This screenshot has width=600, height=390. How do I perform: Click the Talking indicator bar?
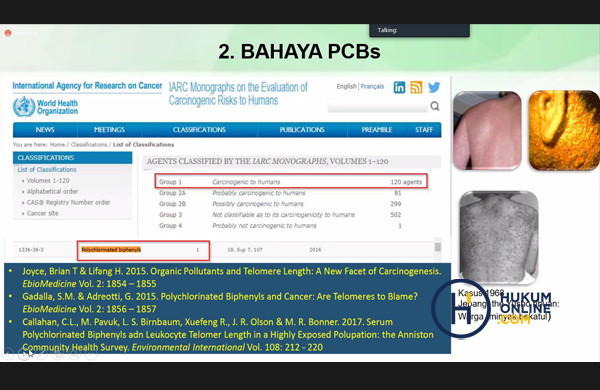pos(419,30)
